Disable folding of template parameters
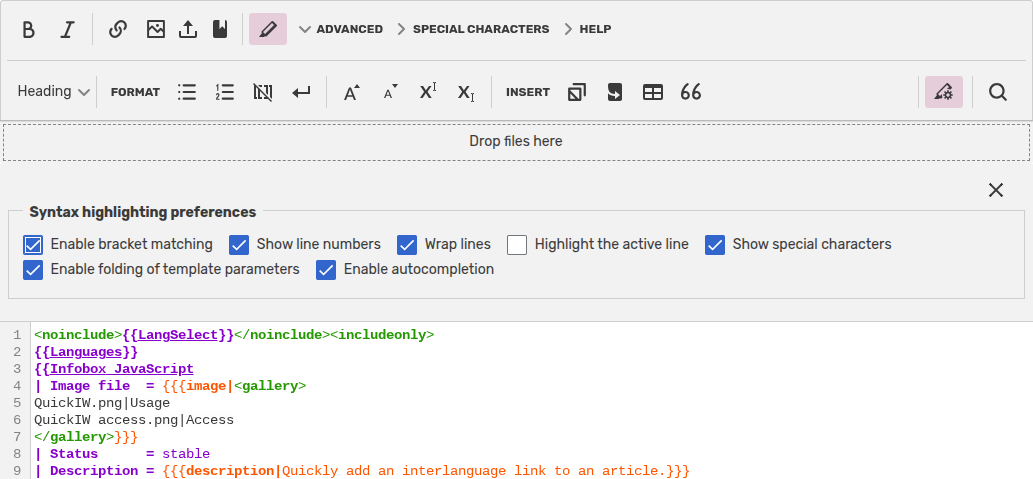The width and height of the screenshot is (1033, 479). point(33,270)
